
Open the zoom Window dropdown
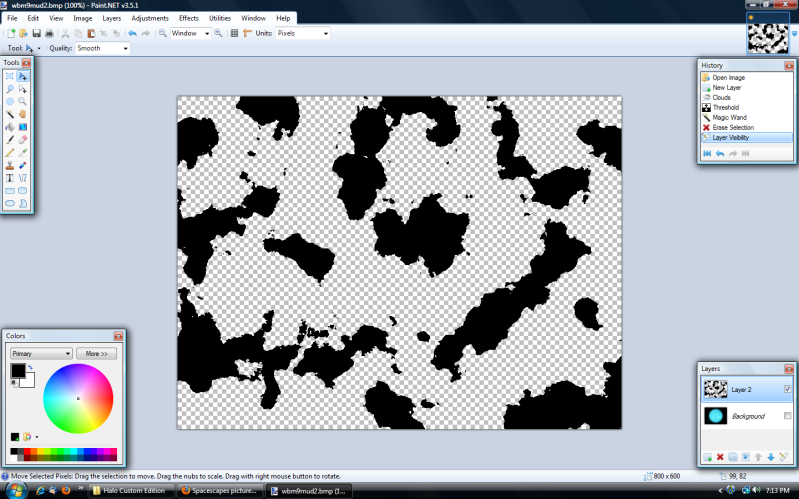[190, 33]
